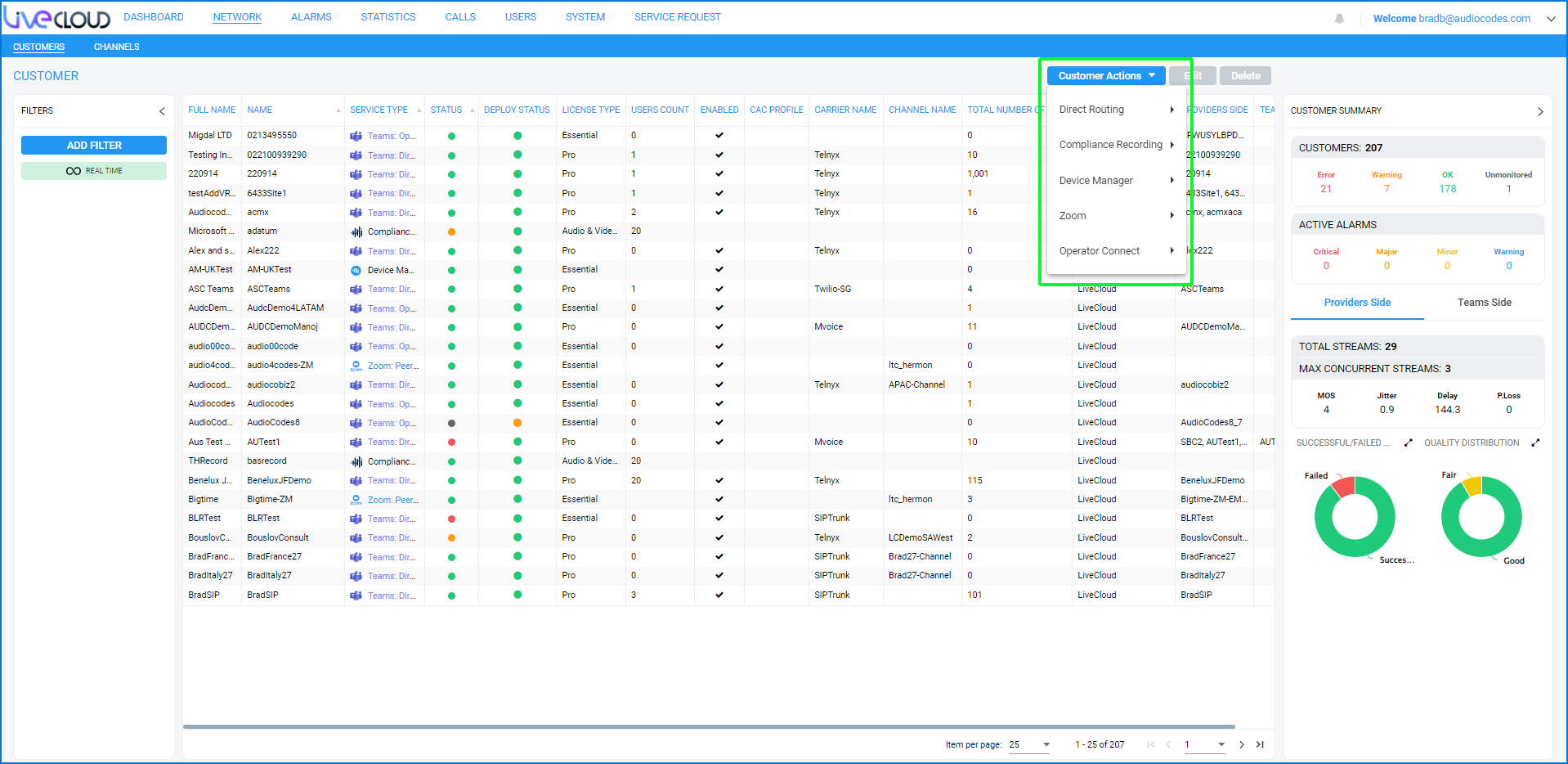Screen dimensions: 1568x764
Task: Click enabled checkmark in BeneluxJFDemo row
Action: click(719, 481)
